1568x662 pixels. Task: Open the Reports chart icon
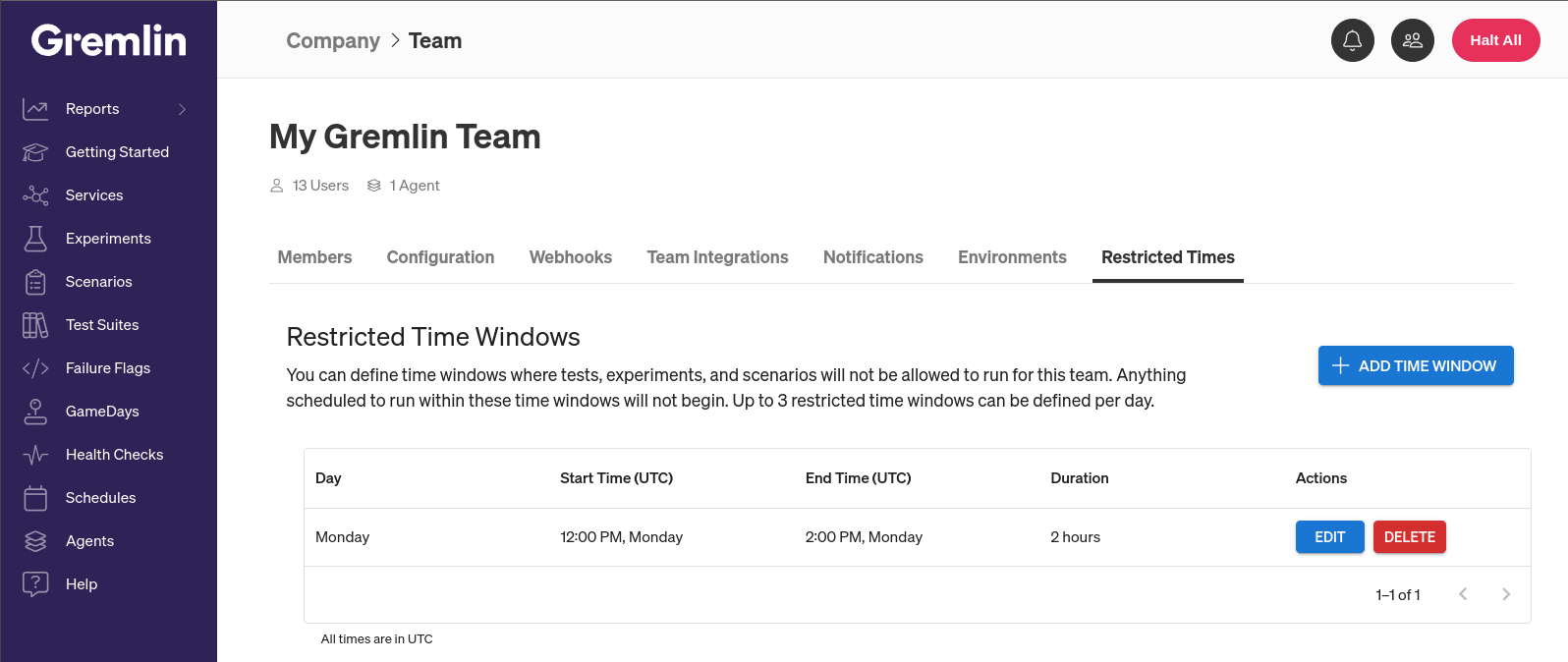(35, 109)
